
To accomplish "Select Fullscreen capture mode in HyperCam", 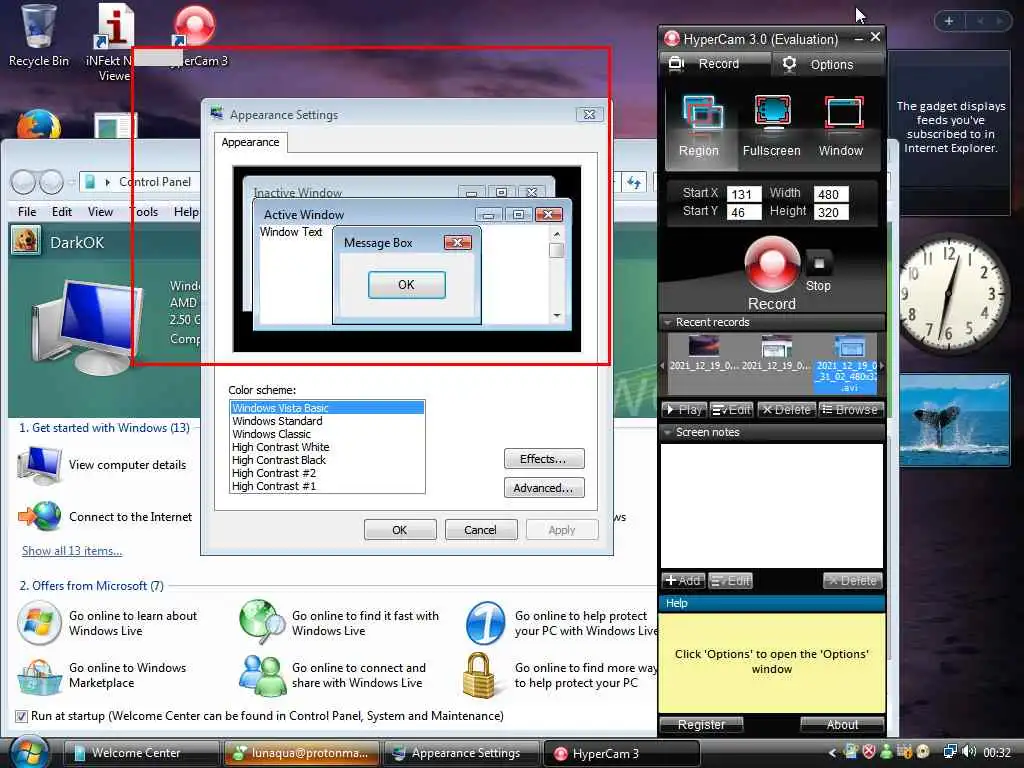I will pyautogui.click(x=772, y=126).
